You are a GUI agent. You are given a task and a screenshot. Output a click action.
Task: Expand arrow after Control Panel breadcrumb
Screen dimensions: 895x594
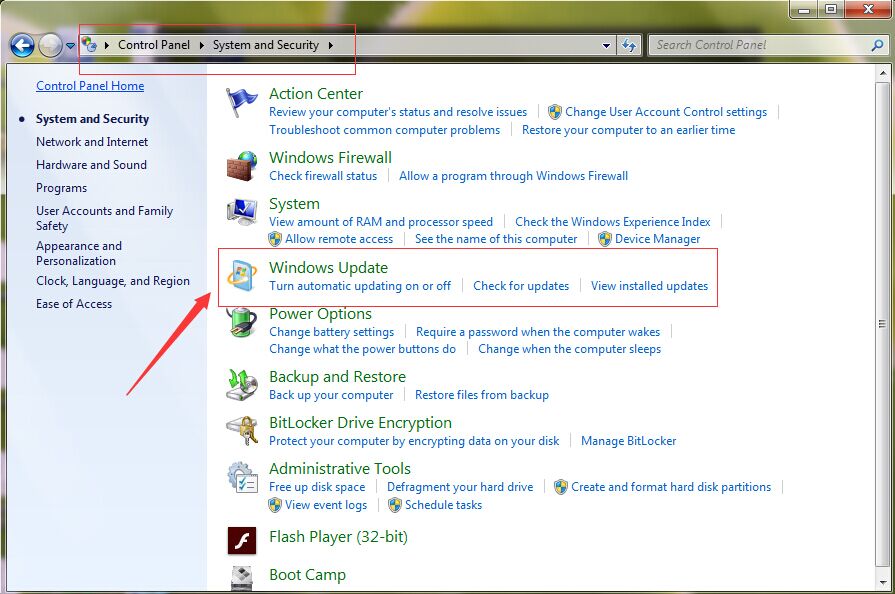[x=201, y=45]
